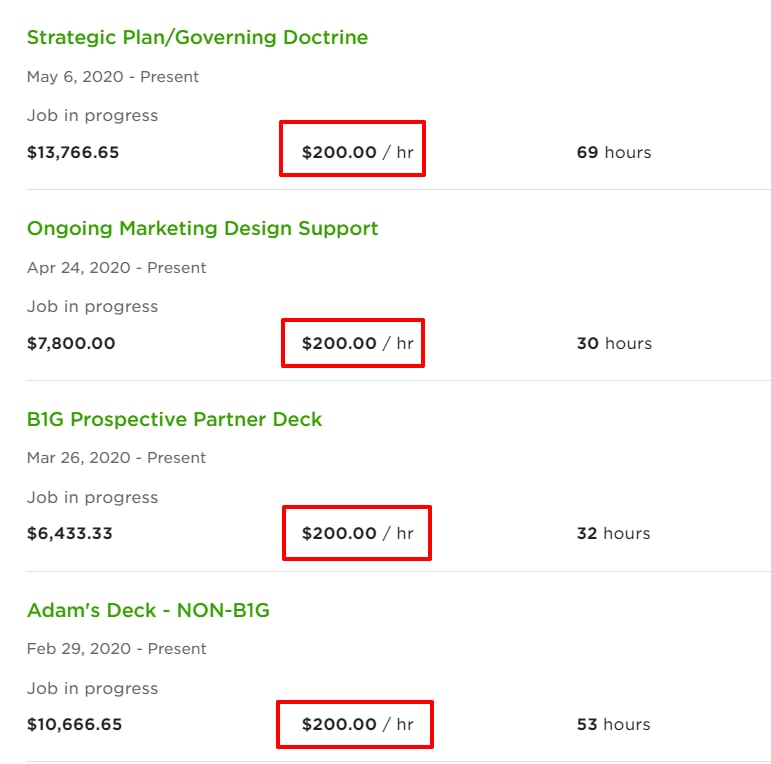This screenshot has height=764, width=771.
Task: Click the 30 hours label
Action: coord(614,343)
